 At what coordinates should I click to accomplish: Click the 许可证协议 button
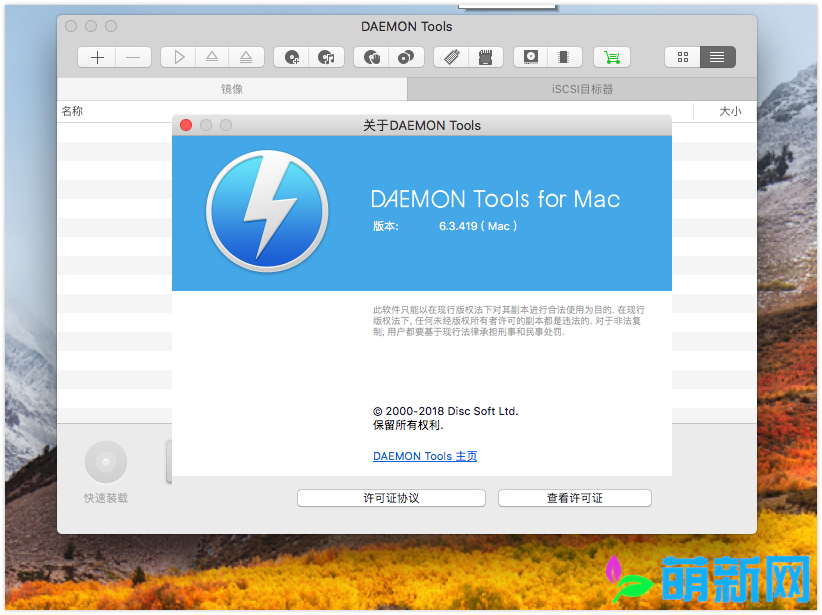point(390,498)
